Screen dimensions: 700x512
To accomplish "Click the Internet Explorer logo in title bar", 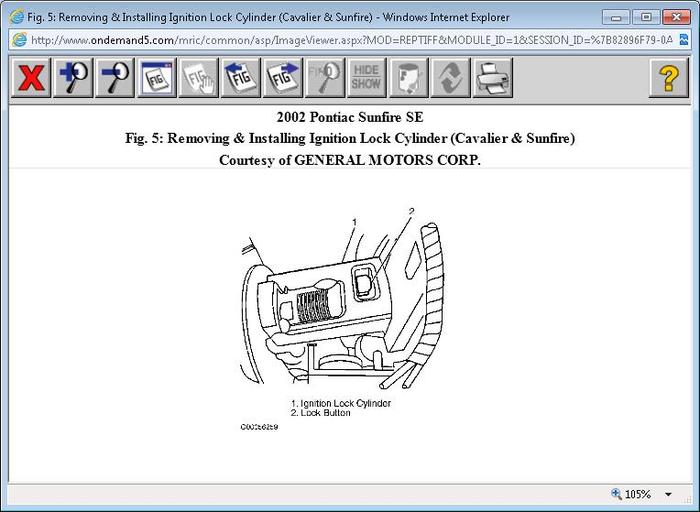I will (x=17, y=17).
